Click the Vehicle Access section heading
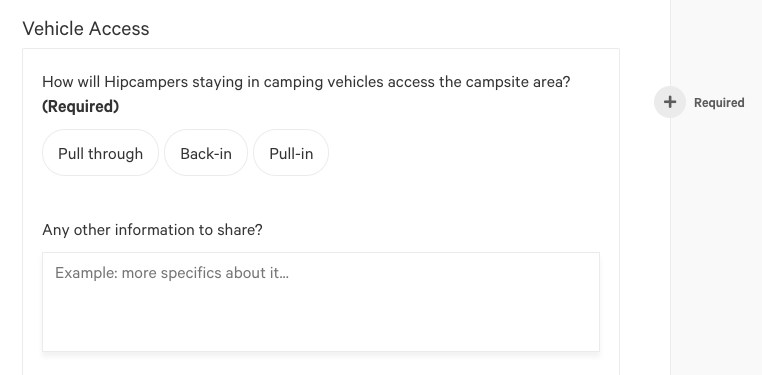 (86, 28)
